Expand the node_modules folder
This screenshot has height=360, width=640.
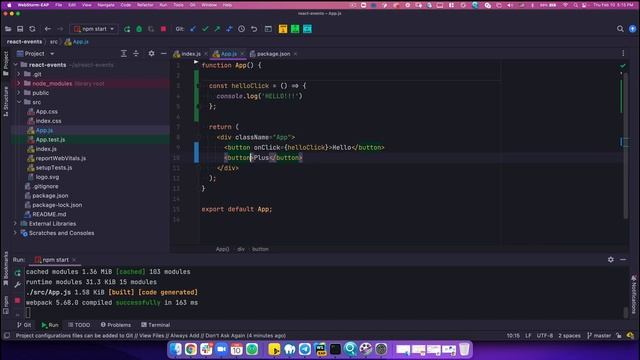pos(19,83)
